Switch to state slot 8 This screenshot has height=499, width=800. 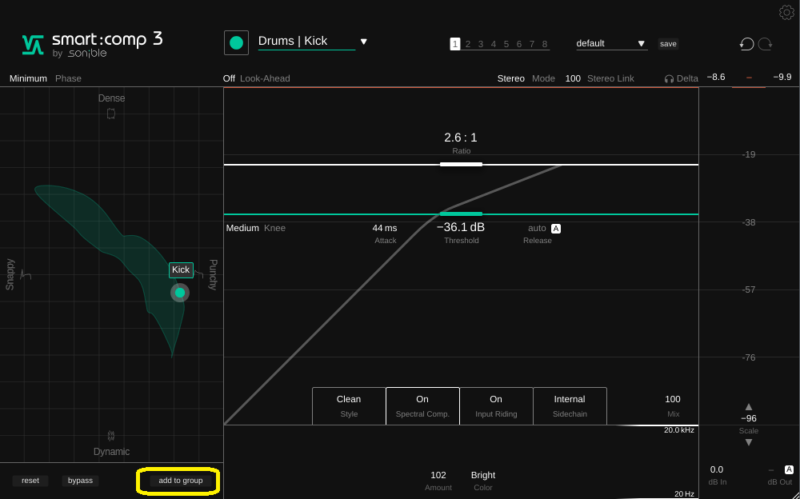545,44
